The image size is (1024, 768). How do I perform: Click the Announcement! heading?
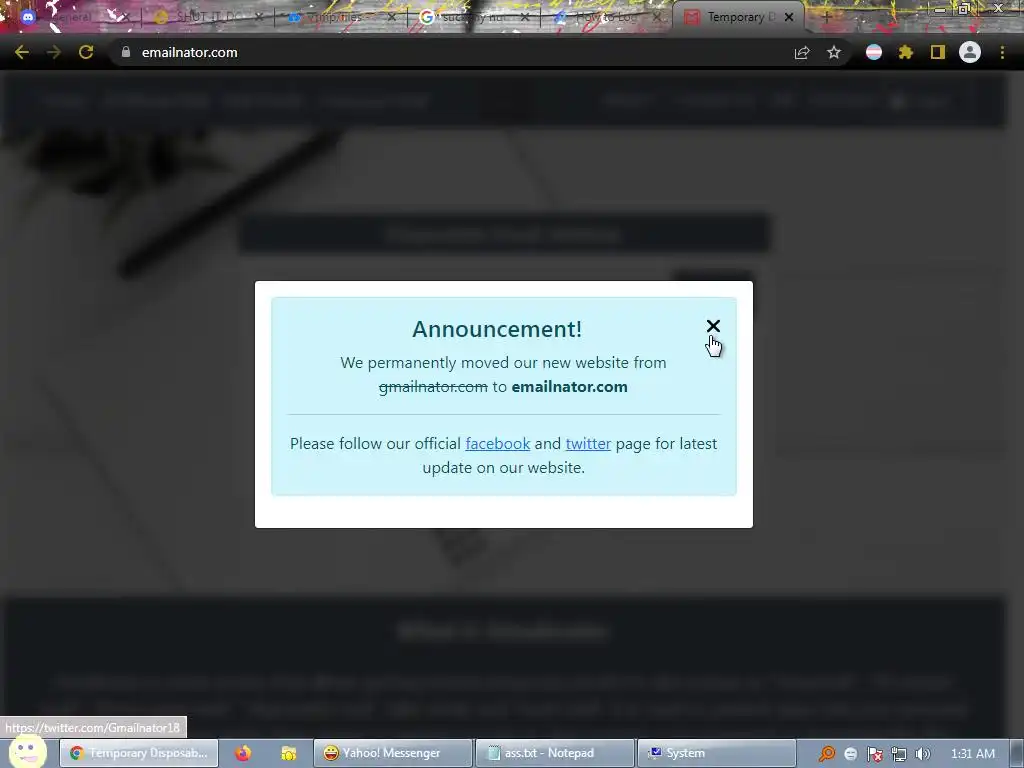(x=496, y=329)
